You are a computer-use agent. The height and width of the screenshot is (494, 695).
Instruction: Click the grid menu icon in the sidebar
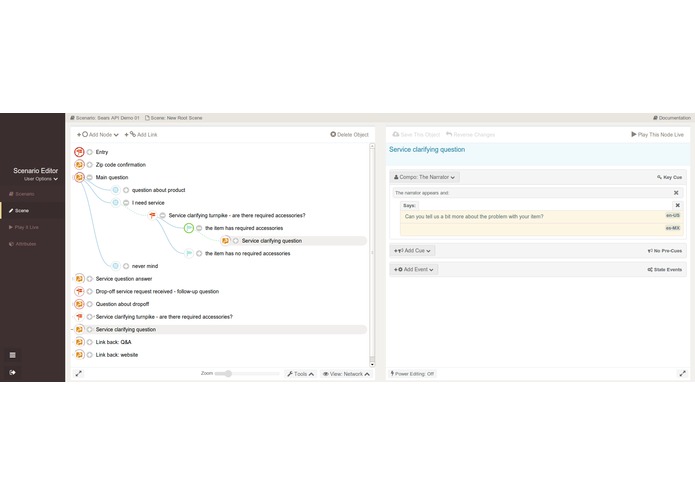tap(12, 355)
